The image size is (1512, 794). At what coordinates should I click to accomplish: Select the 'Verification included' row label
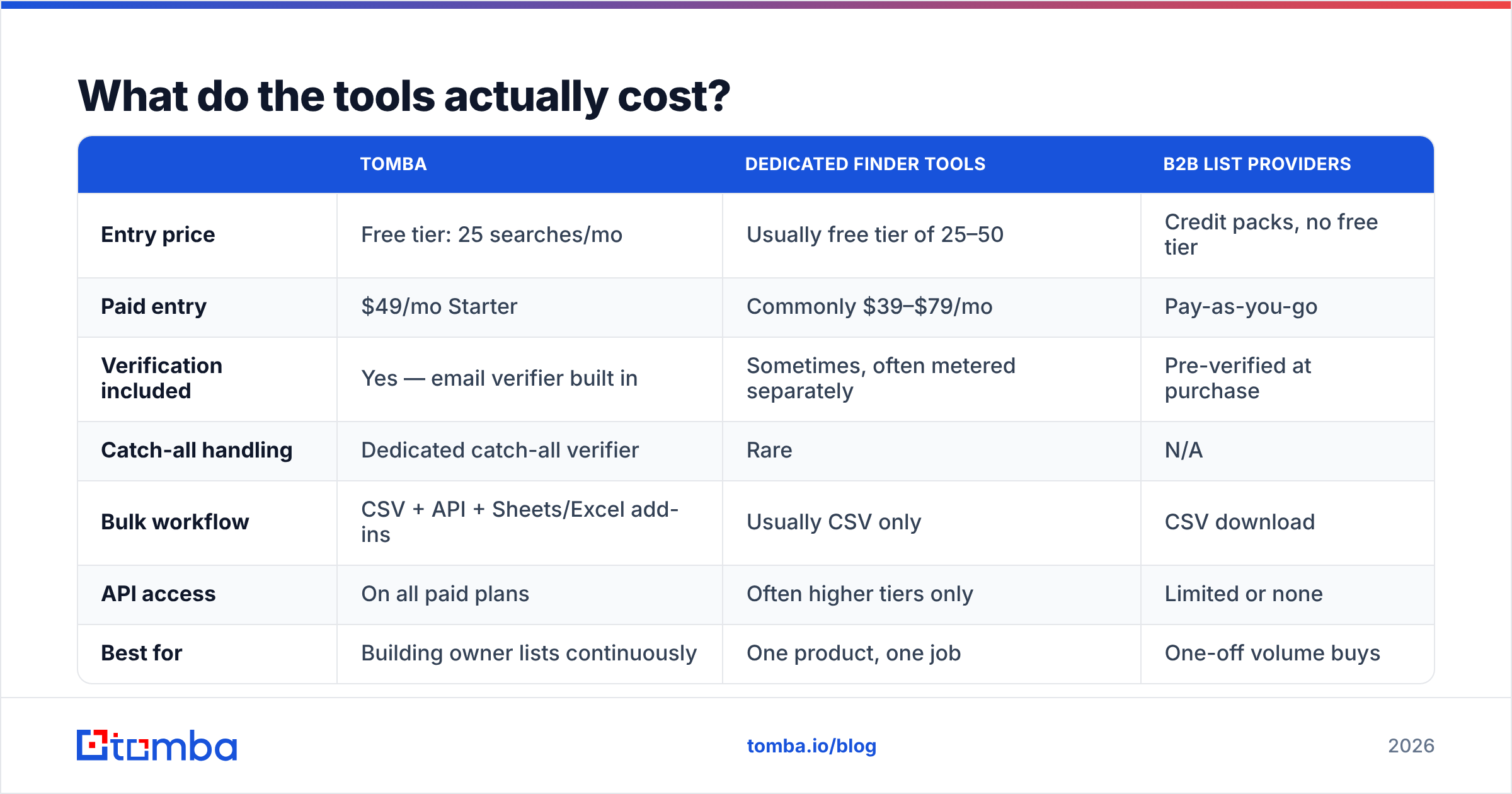[162, 379]
